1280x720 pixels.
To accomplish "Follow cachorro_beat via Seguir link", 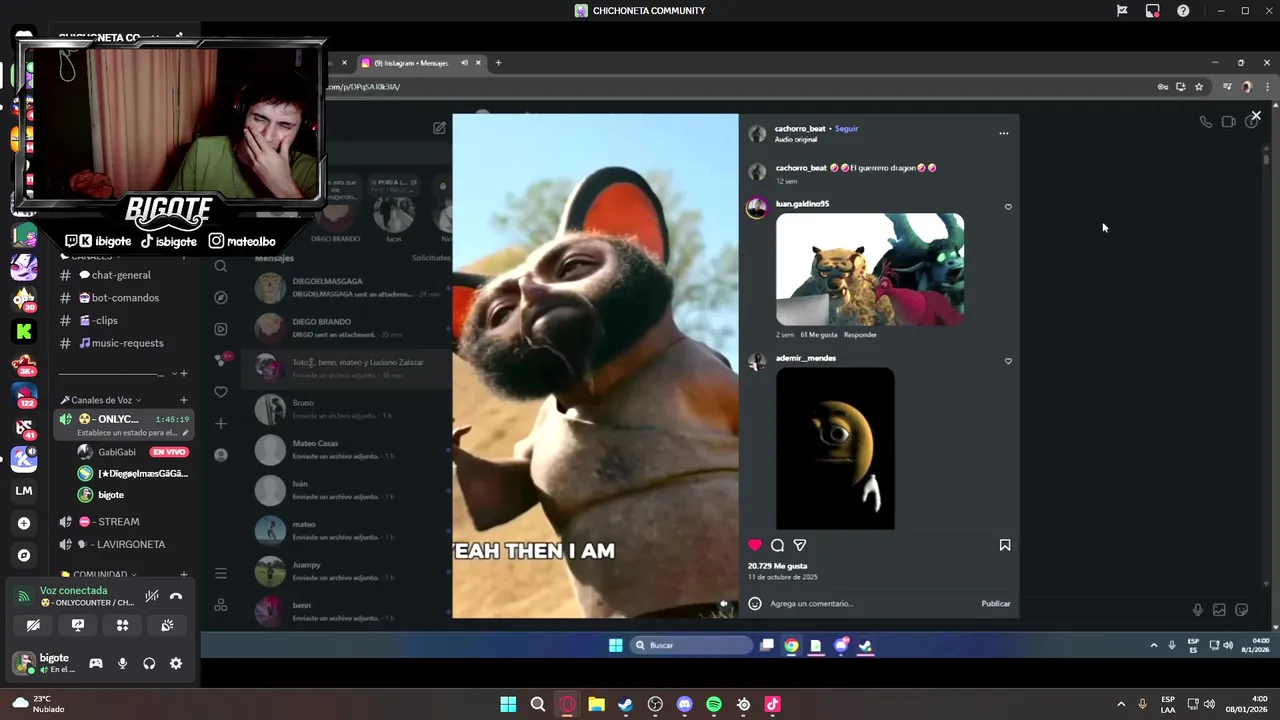I will [x=846, y=129].
